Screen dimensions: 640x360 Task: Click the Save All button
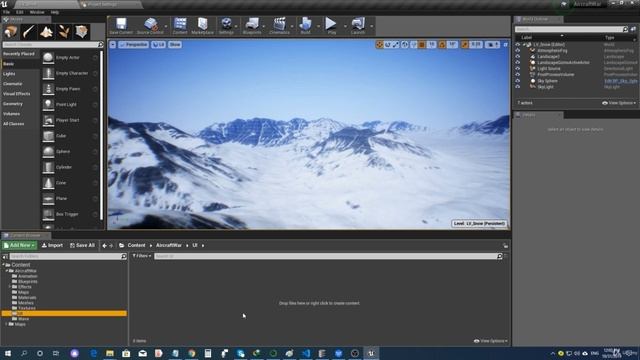tap(82, 245)
